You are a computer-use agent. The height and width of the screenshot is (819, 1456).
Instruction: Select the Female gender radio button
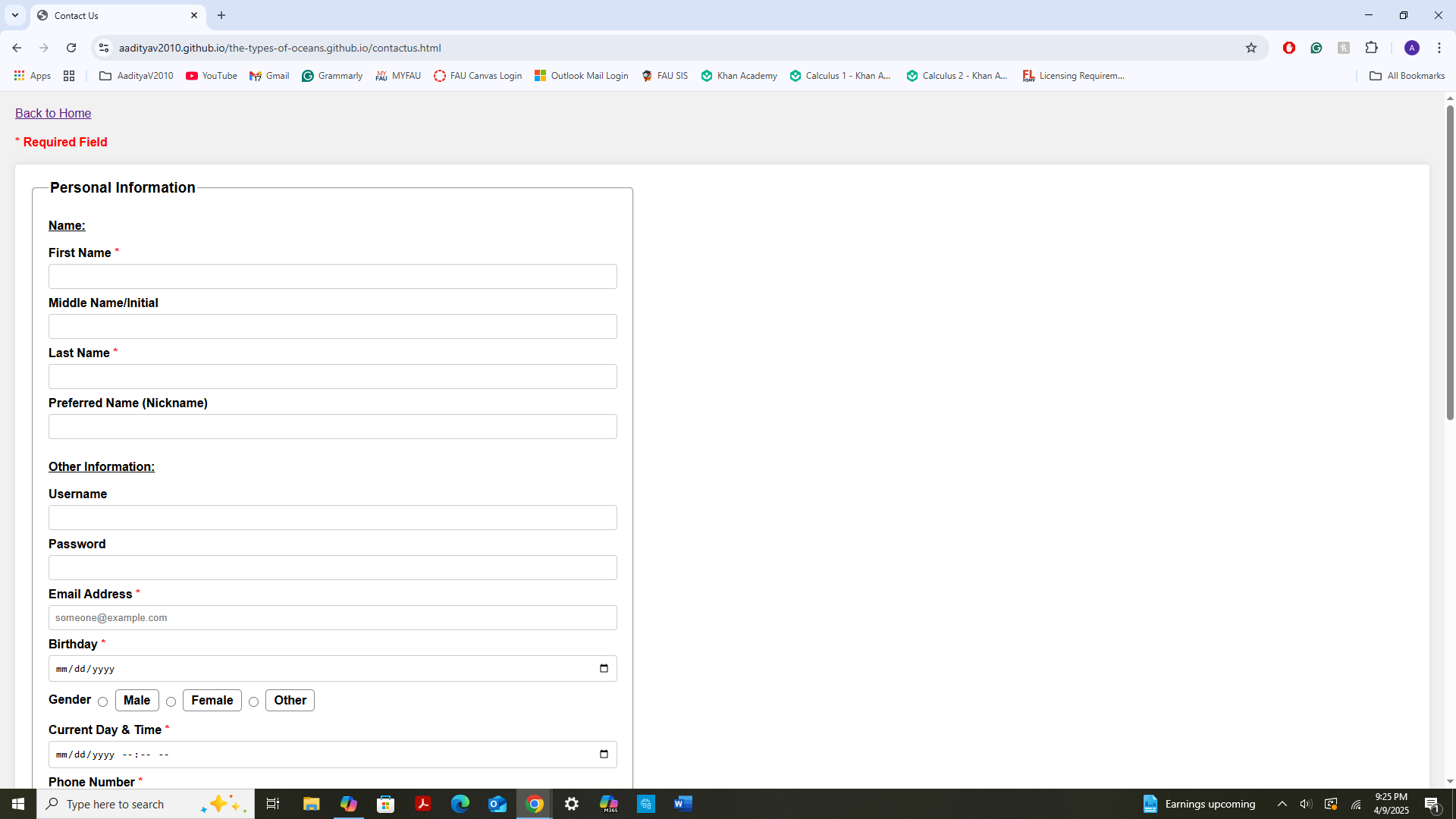pyautogui.click(x=171, y=701)
